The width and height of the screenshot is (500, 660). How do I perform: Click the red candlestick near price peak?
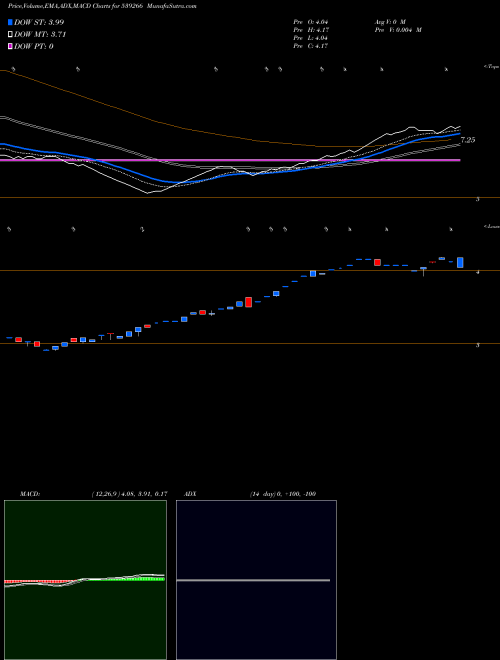(378, 262)
